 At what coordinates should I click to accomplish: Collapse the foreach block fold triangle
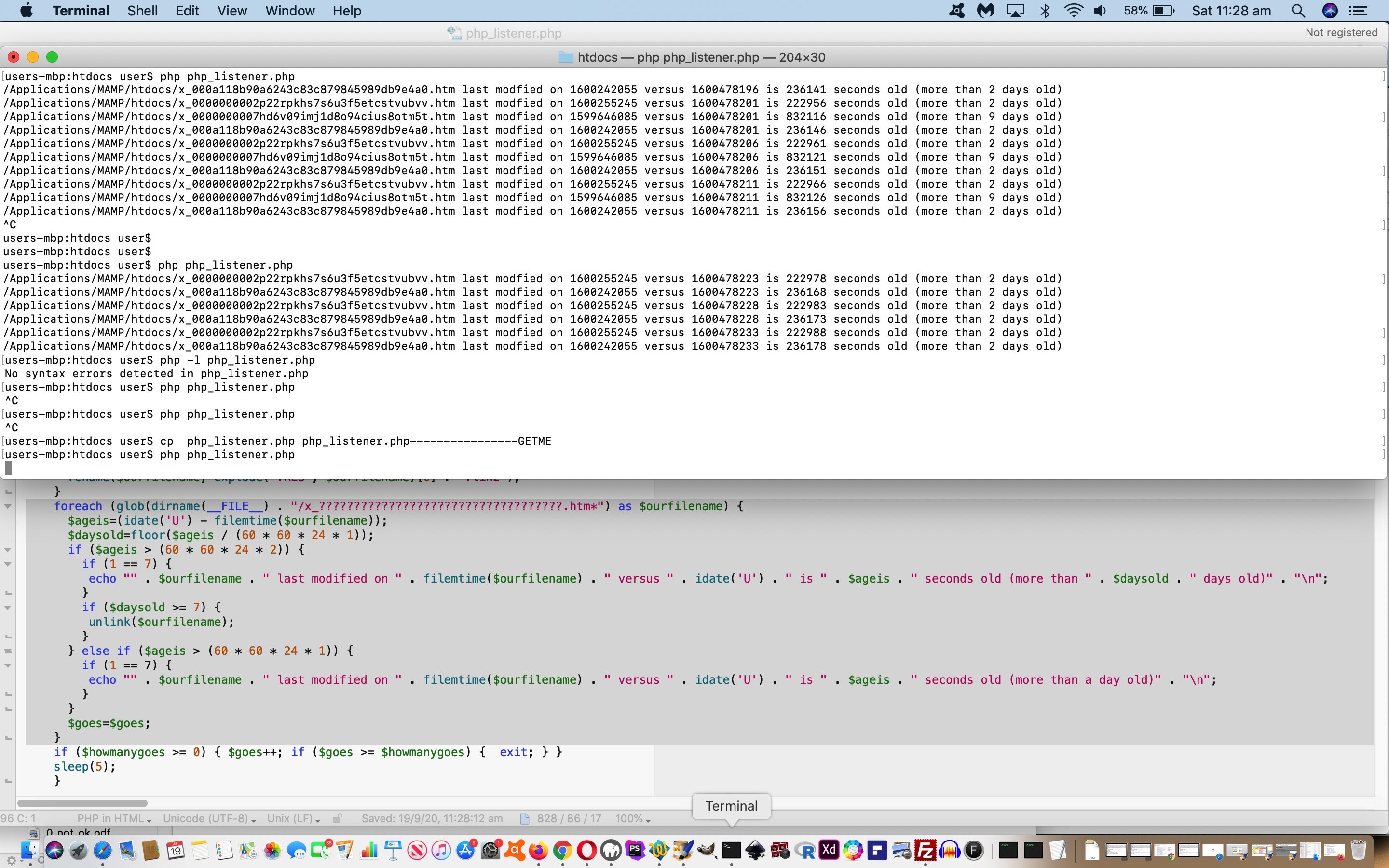pos(8,506)
